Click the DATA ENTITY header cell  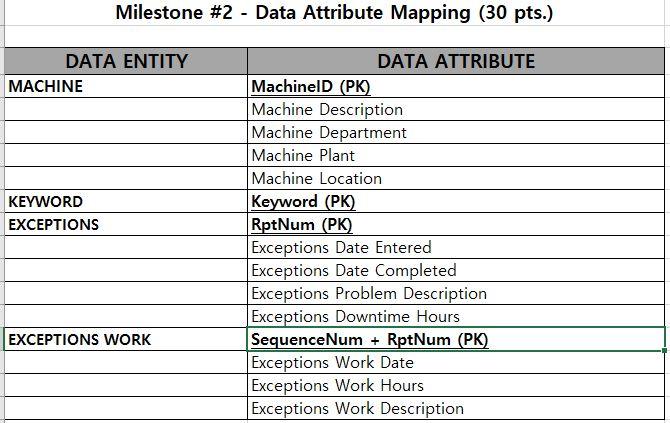pyautogui.click(x=126, y=61)
